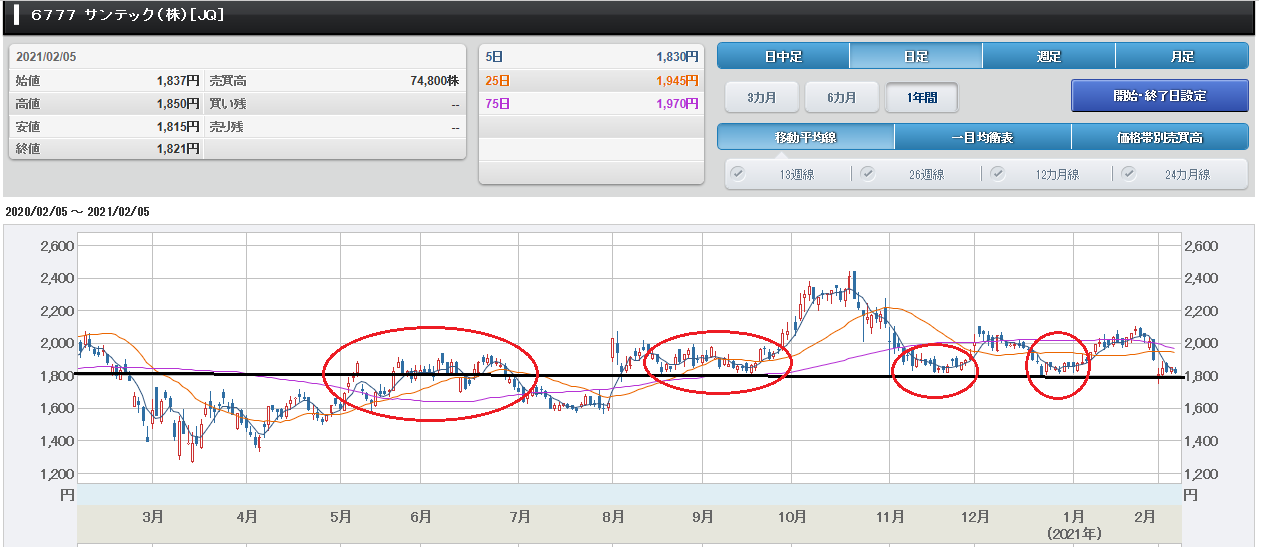Screen dimensions: 1262x547
Task: Select the 日足 daily chart tab
Action: pos(916,56)
